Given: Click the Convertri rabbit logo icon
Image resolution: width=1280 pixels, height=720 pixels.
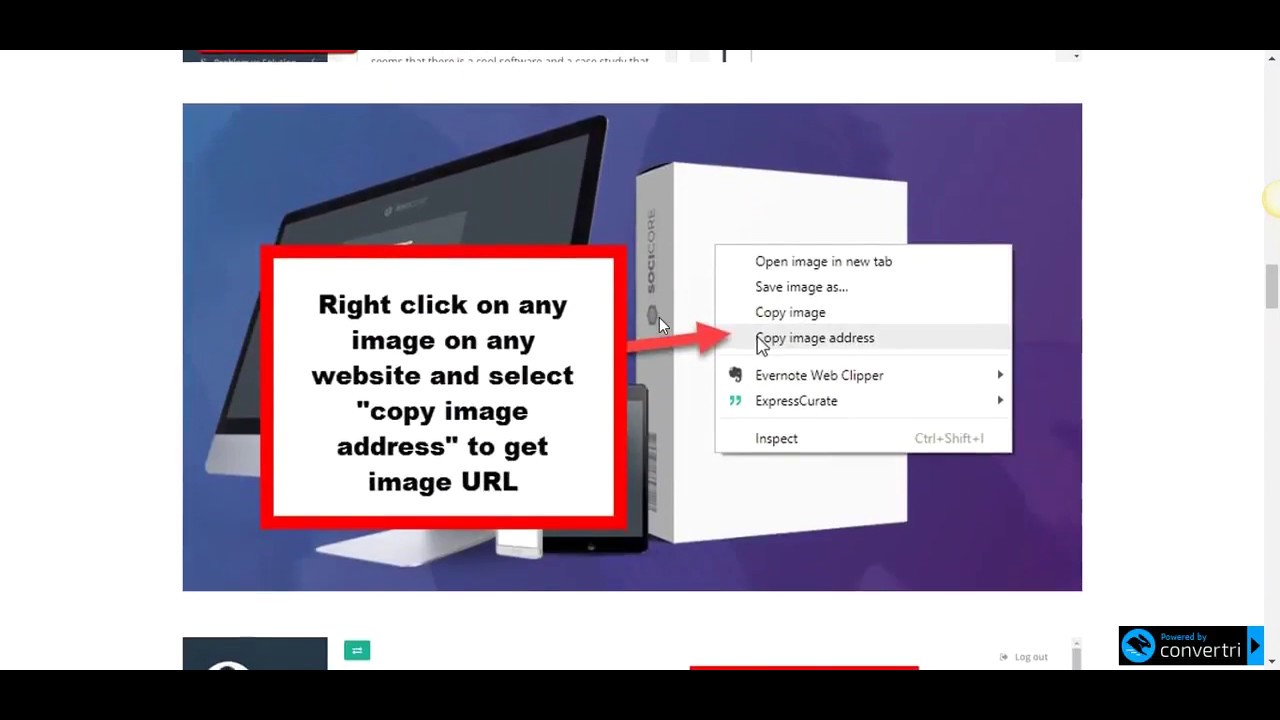Looking at the screenshot, I should pyautogui.click(x=1138, y=646).
